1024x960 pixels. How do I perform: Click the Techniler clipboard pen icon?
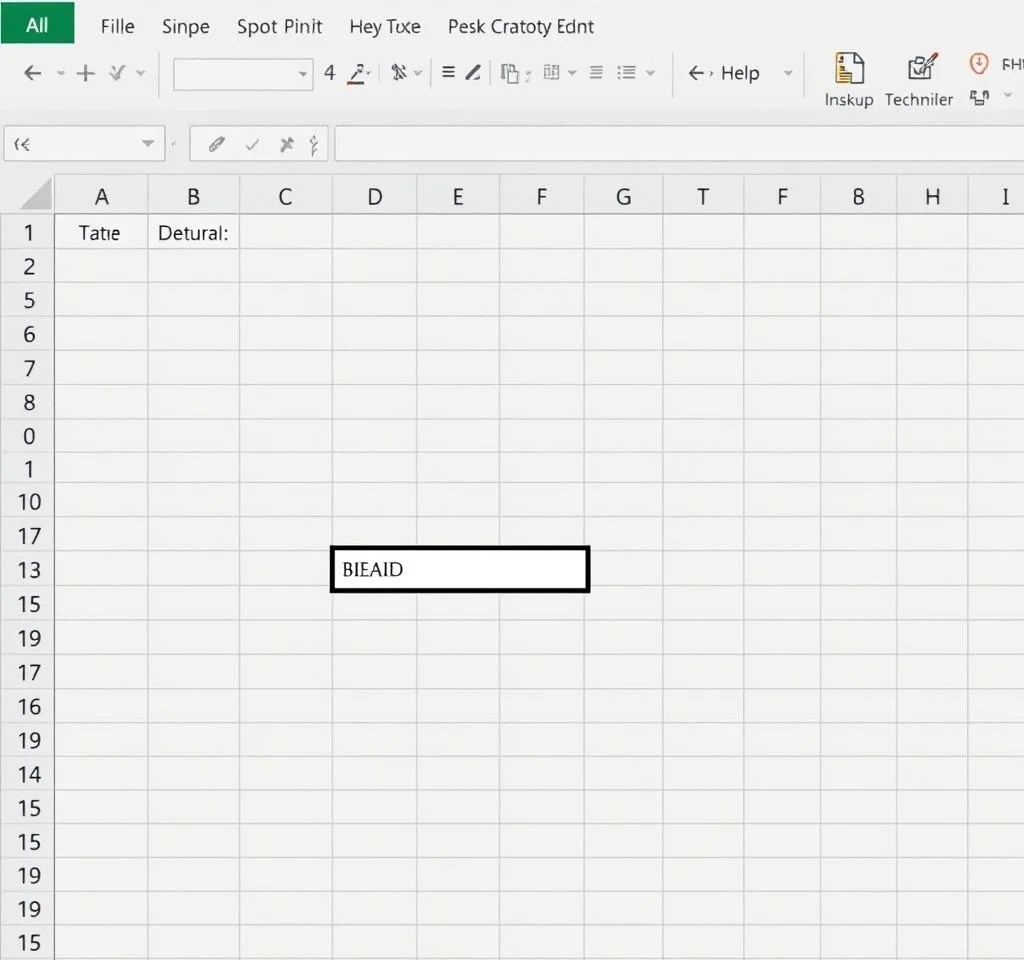coord(922,67)
